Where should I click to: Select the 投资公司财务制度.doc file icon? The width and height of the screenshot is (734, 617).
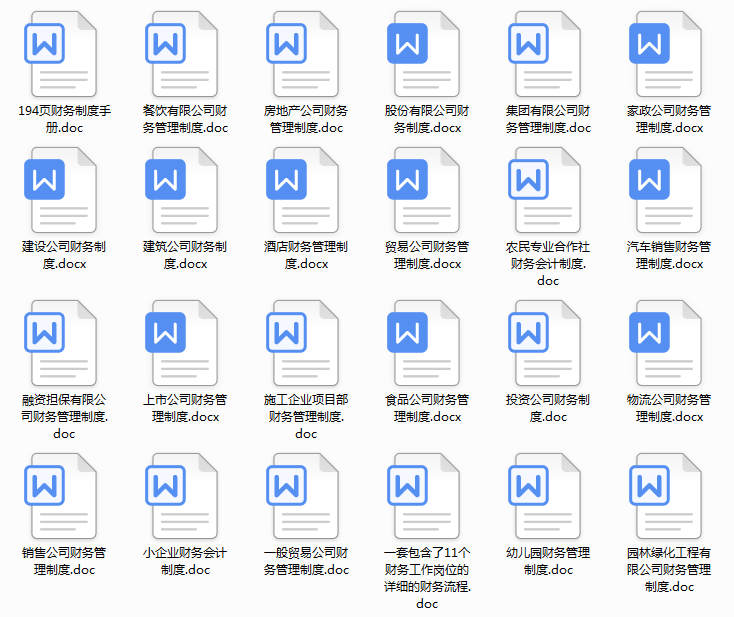click(544, 343)
